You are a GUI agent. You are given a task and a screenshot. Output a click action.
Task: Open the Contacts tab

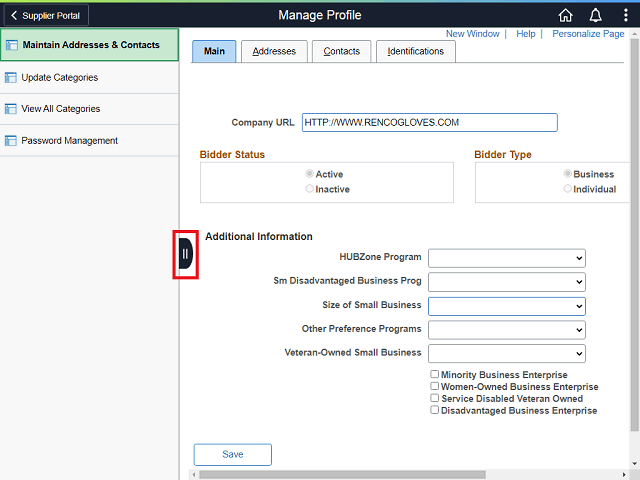(x=342, y=51)
